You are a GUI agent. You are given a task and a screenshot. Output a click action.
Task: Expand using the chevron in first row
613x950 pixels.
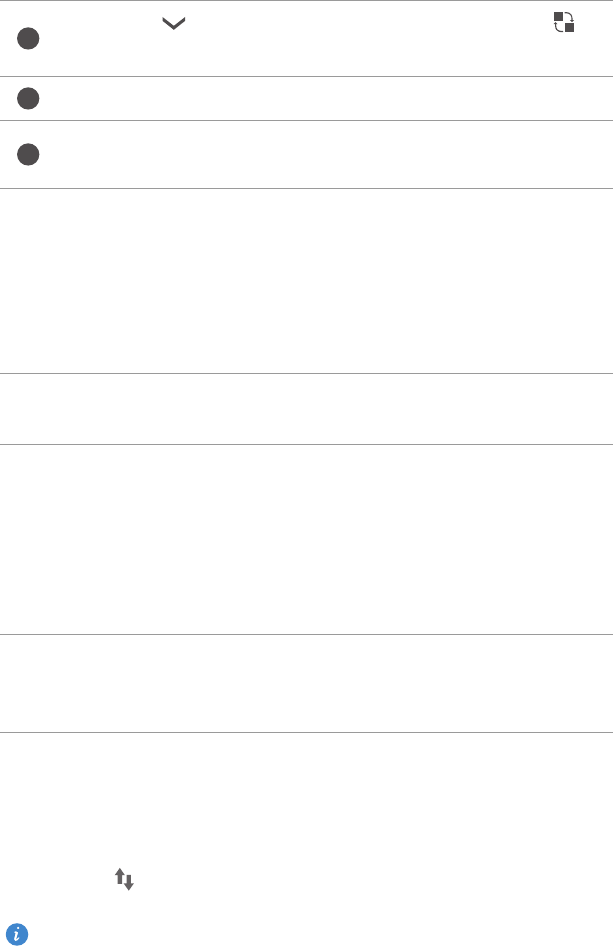tap(173, 20)
